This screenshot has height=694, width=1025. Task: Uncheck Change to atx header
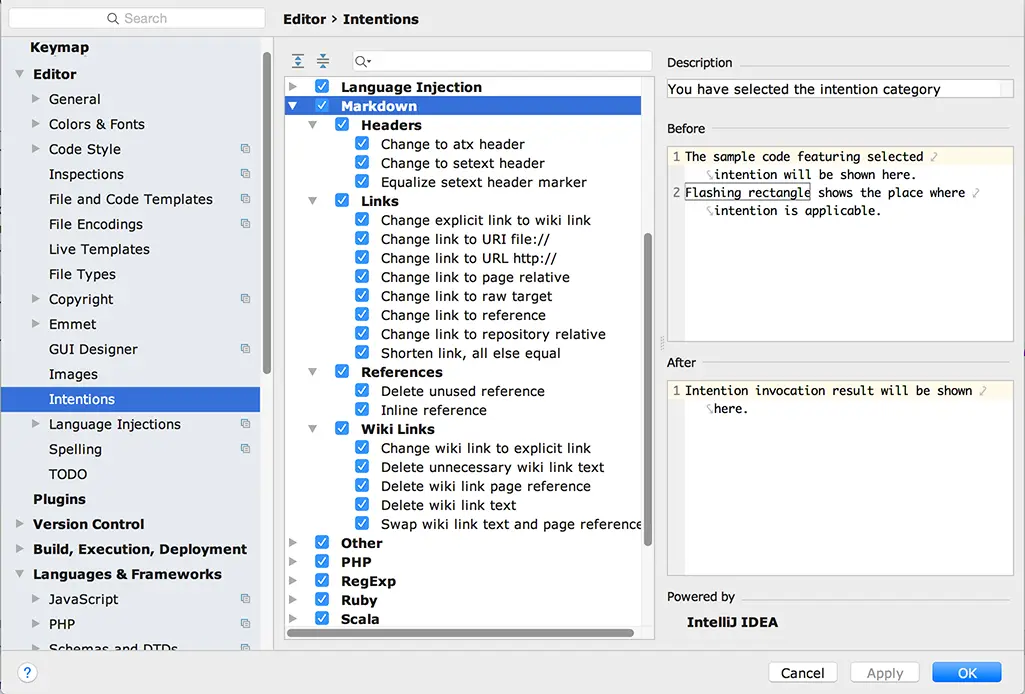click(x=362, y=143)
